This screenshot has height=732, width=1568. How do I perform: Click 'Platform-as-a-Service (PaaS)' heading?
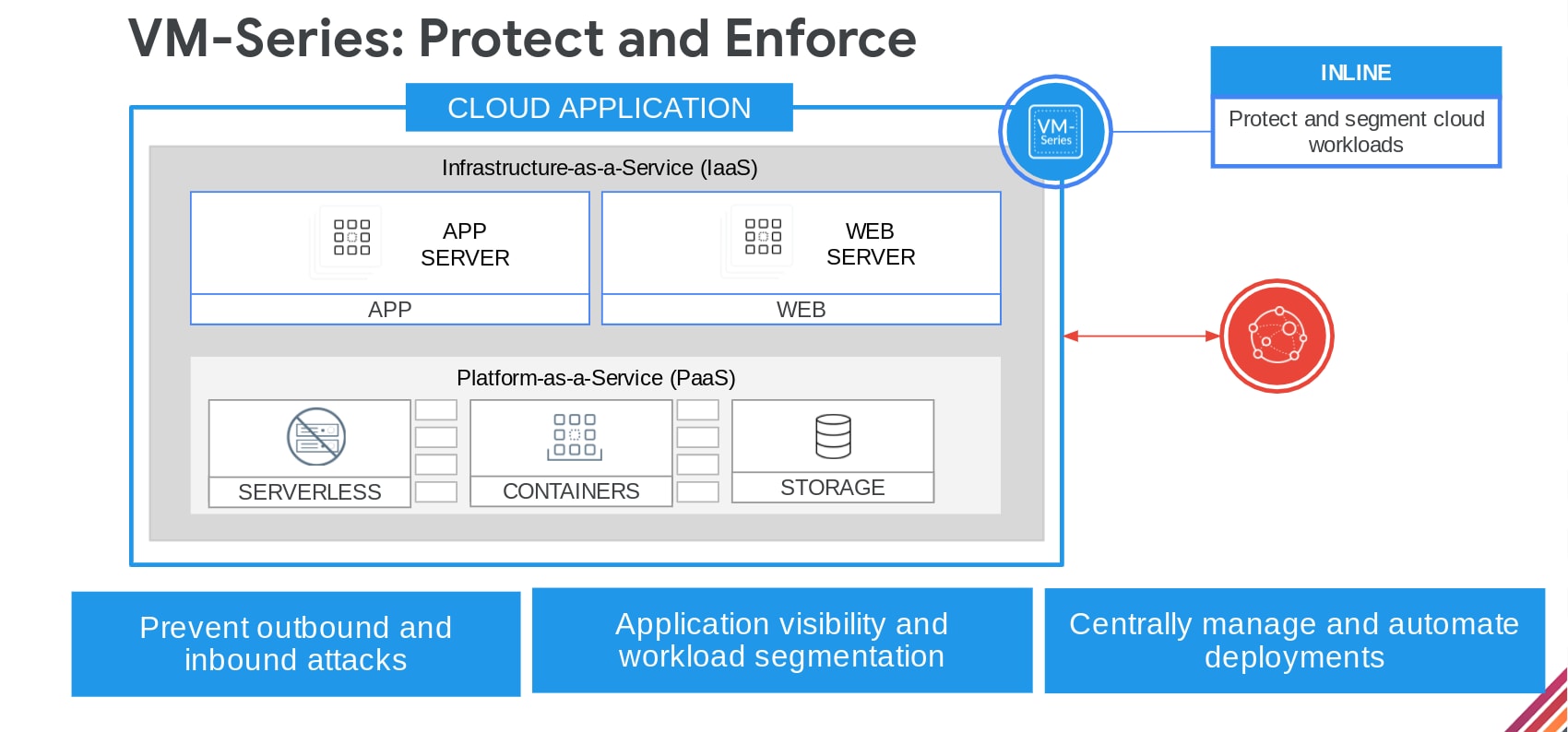pyautogui.click(x=596, y=378)
